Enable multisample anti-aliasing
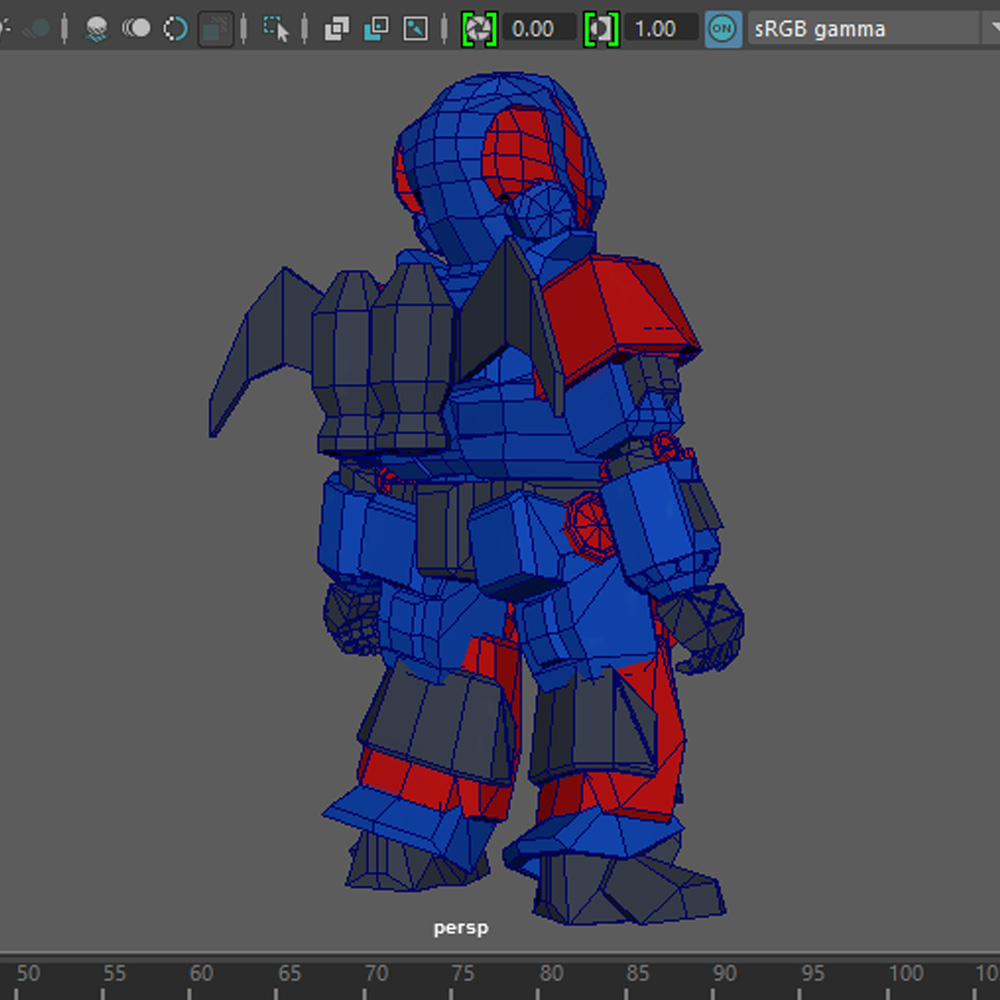Image resolution: width=1000 pixels, height=1000 pixels. pyautogui.click(x=175, y=28)
